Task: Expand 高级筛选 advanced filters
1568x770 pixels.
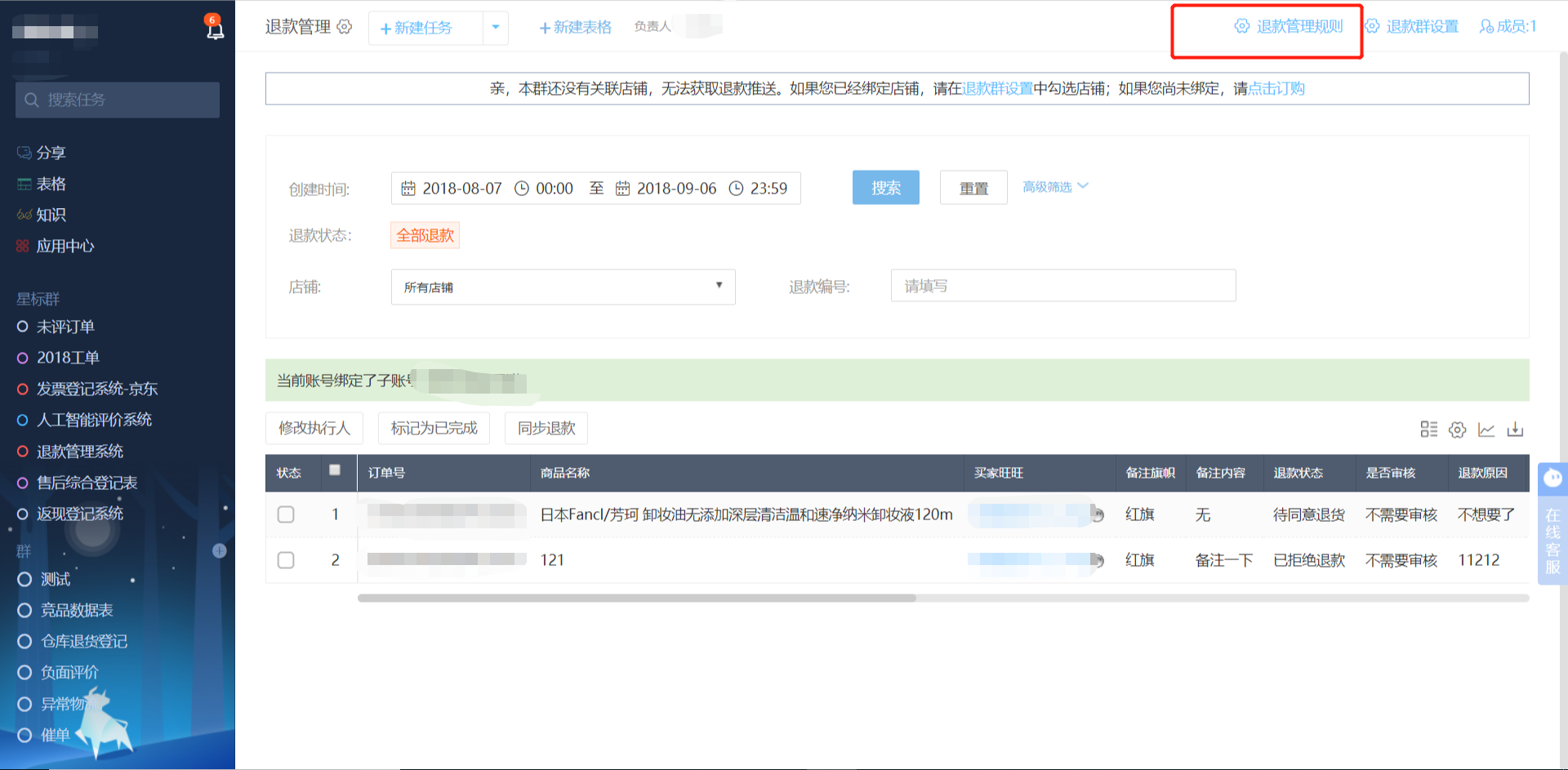Action: 1054,187
